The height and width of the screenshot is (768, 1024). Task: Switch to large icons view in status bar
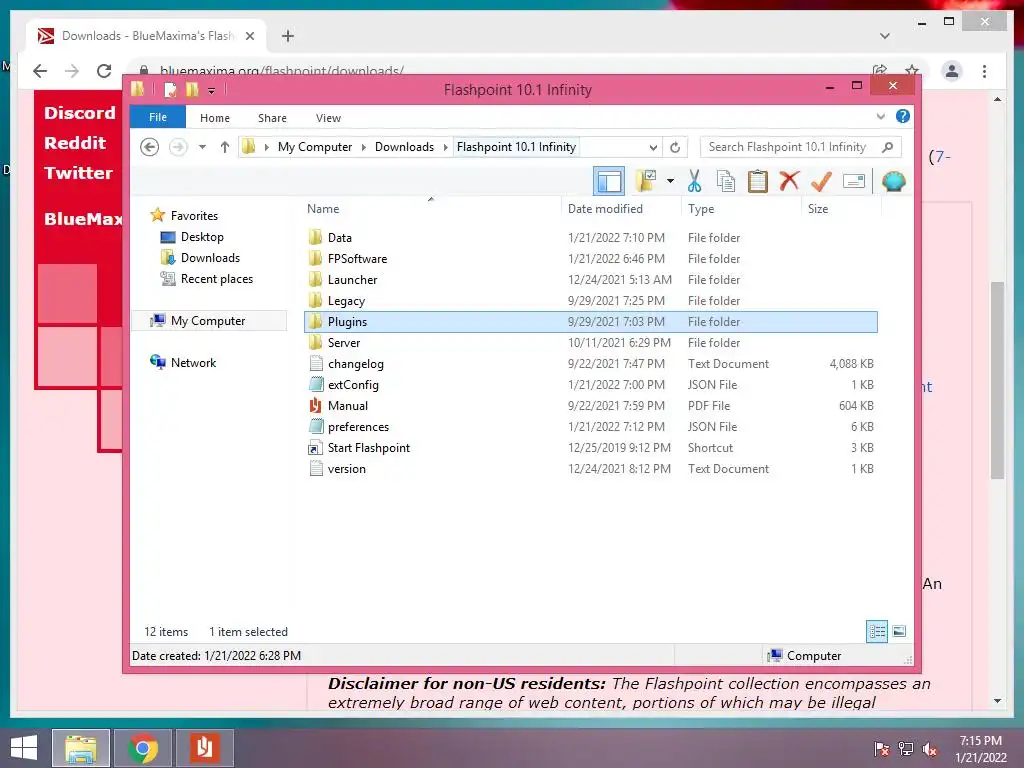(899, 631)
